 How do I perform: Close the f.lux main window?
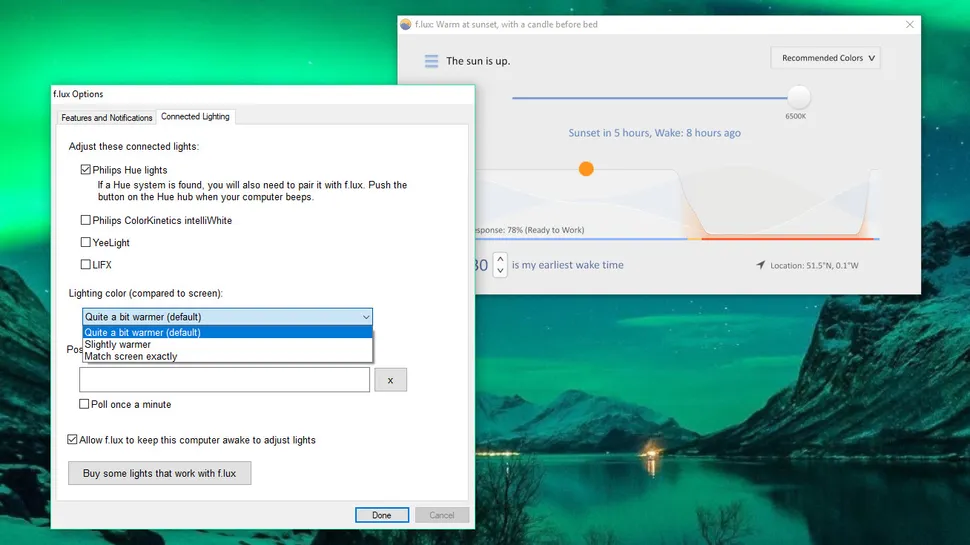tap(908, 24)
